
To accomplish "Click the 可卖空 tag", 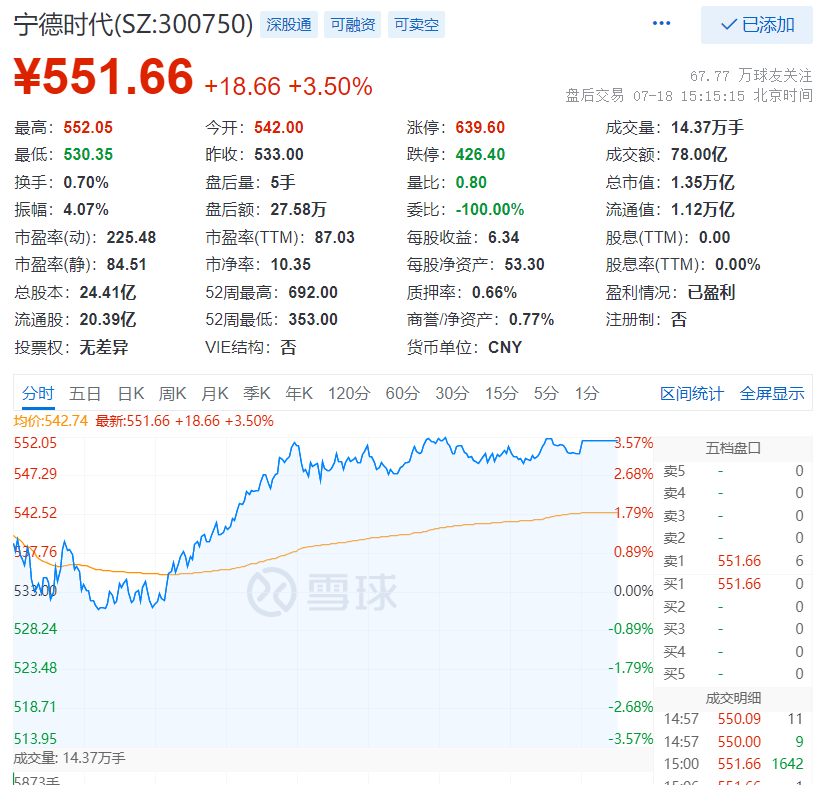I will click(x=416, y=24).
